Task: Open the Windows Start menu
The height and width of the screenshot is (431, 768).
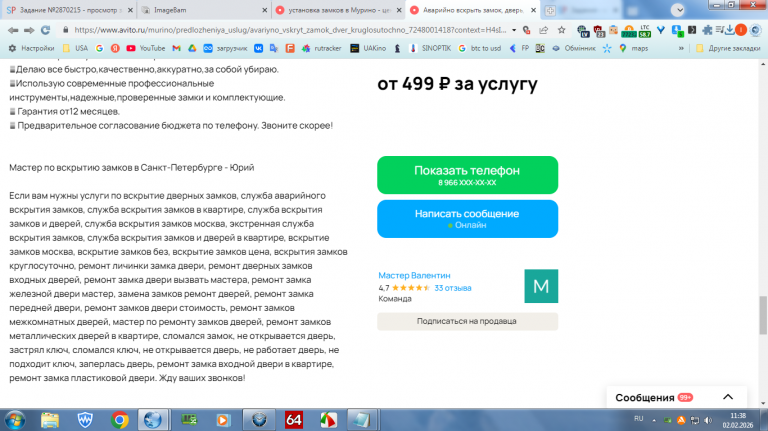Action: (15, 420)
